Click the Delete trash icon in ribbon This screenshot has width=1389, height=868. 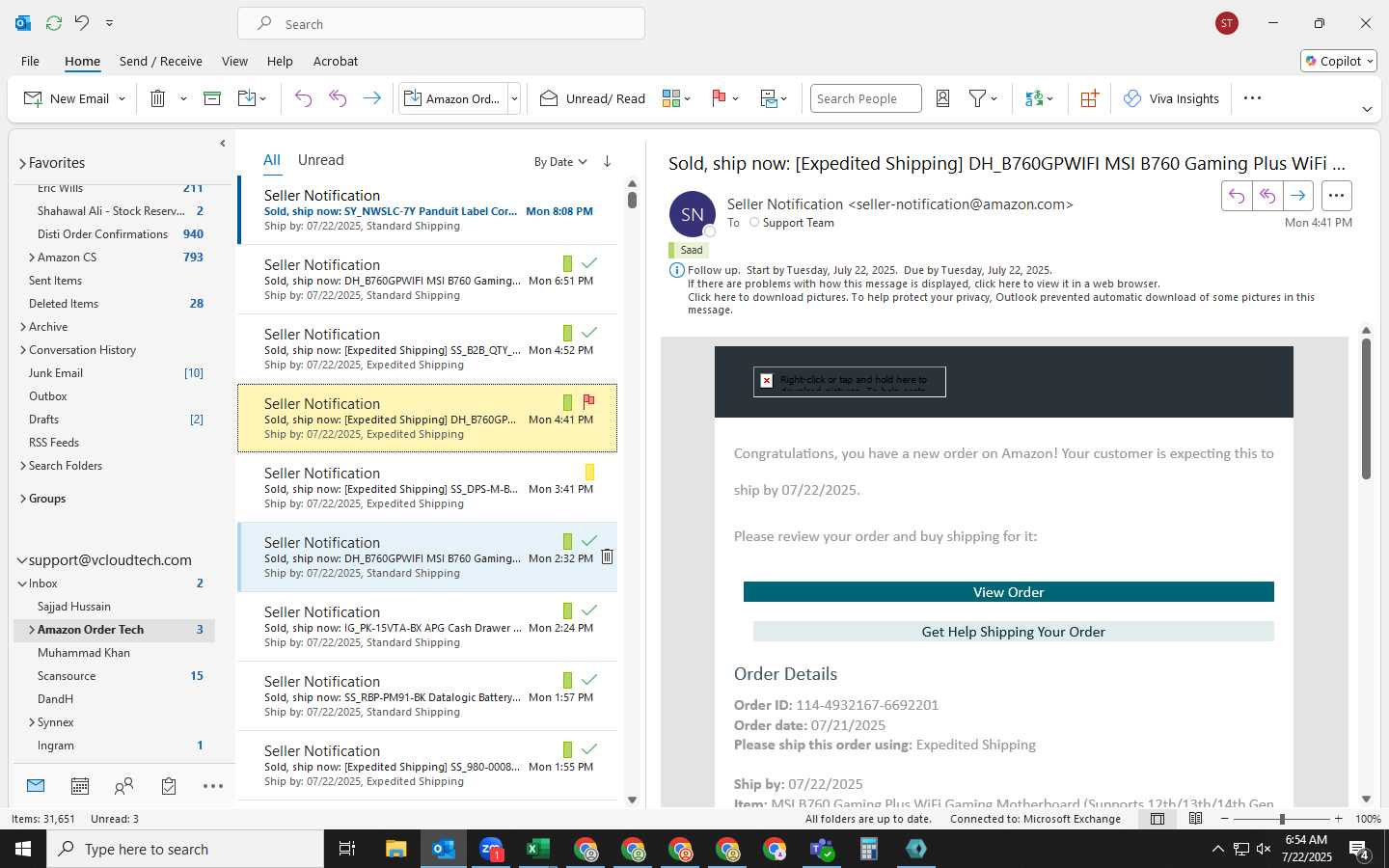click(158, 98)
